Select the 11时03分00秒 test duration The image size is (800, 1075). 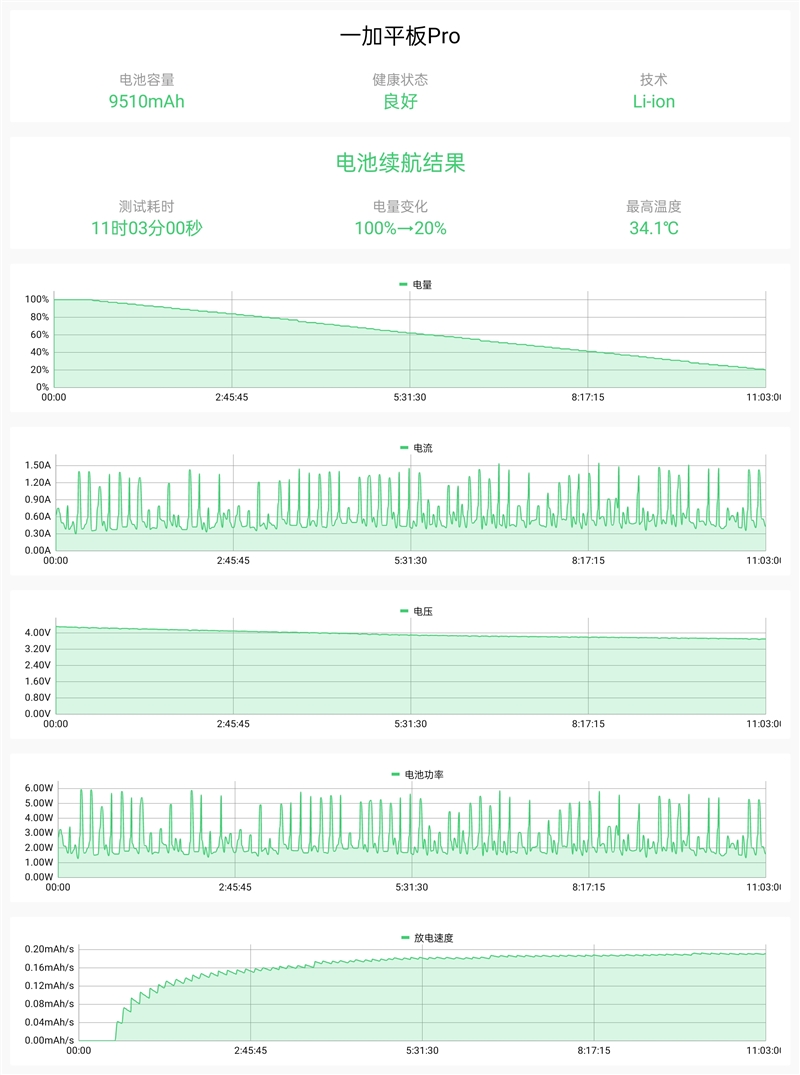pyautogui.click(x=146, y=228)
